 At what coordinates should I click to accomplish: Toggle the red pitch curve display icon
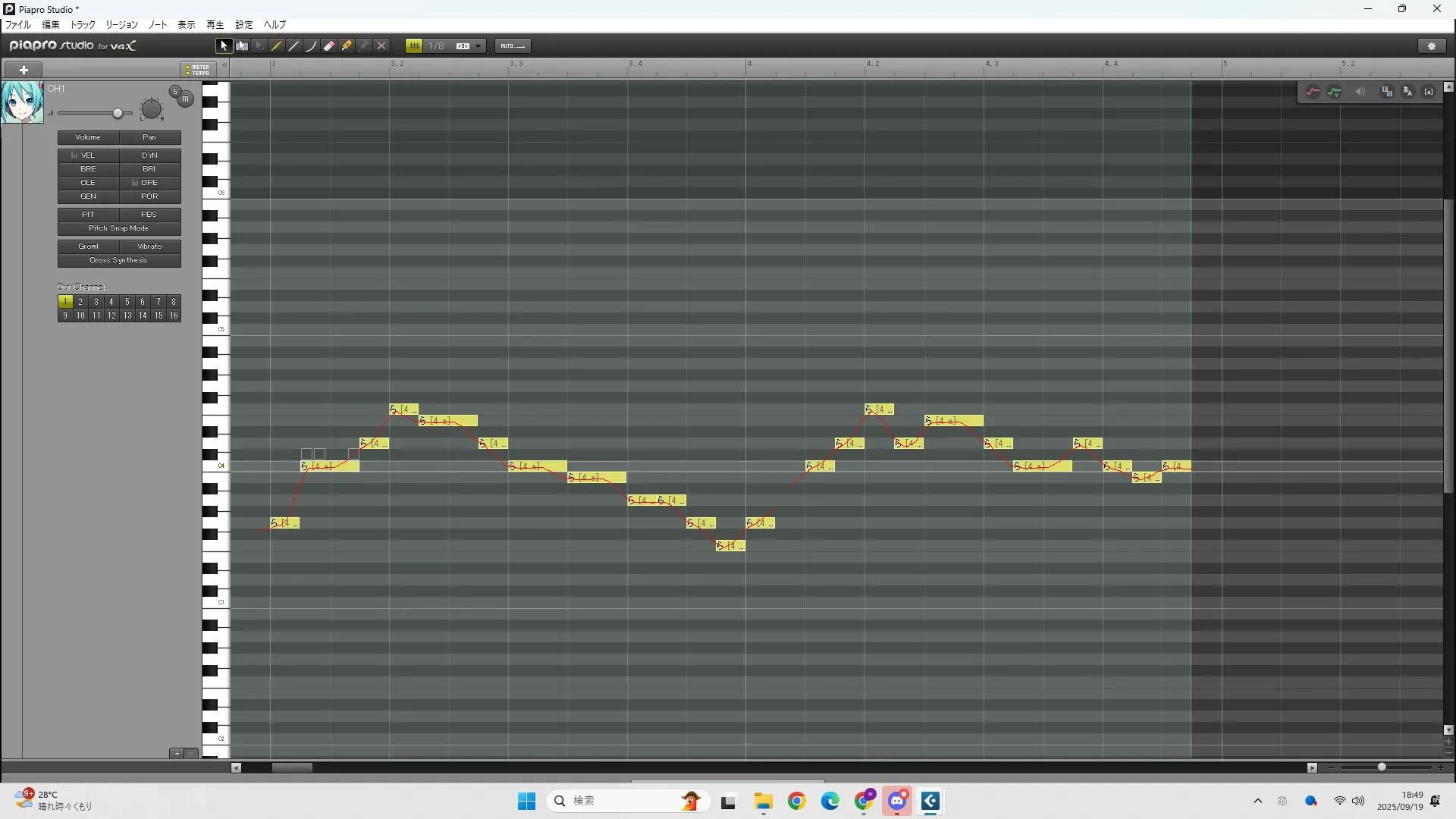pos(1313,91)
